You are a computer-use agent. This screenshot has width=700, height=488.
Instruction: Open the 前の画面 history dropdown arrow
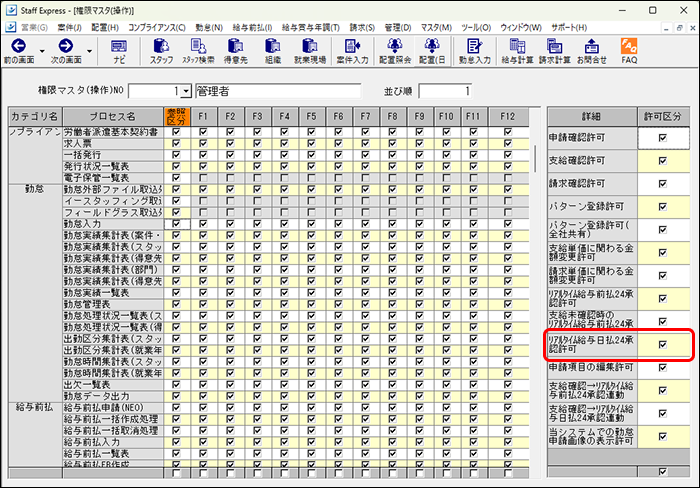42,51
